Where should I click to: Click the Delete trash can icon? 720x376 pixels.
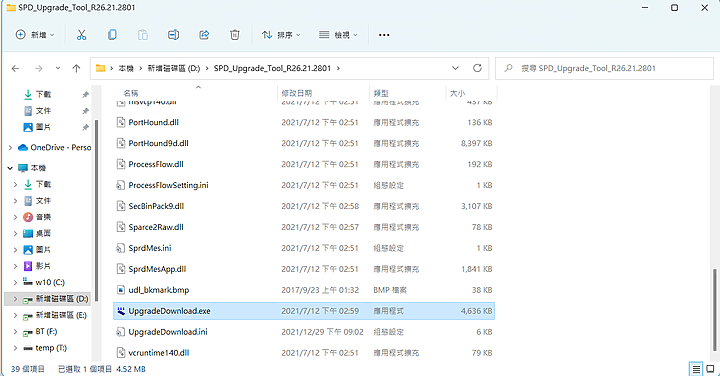coord(235,35)
